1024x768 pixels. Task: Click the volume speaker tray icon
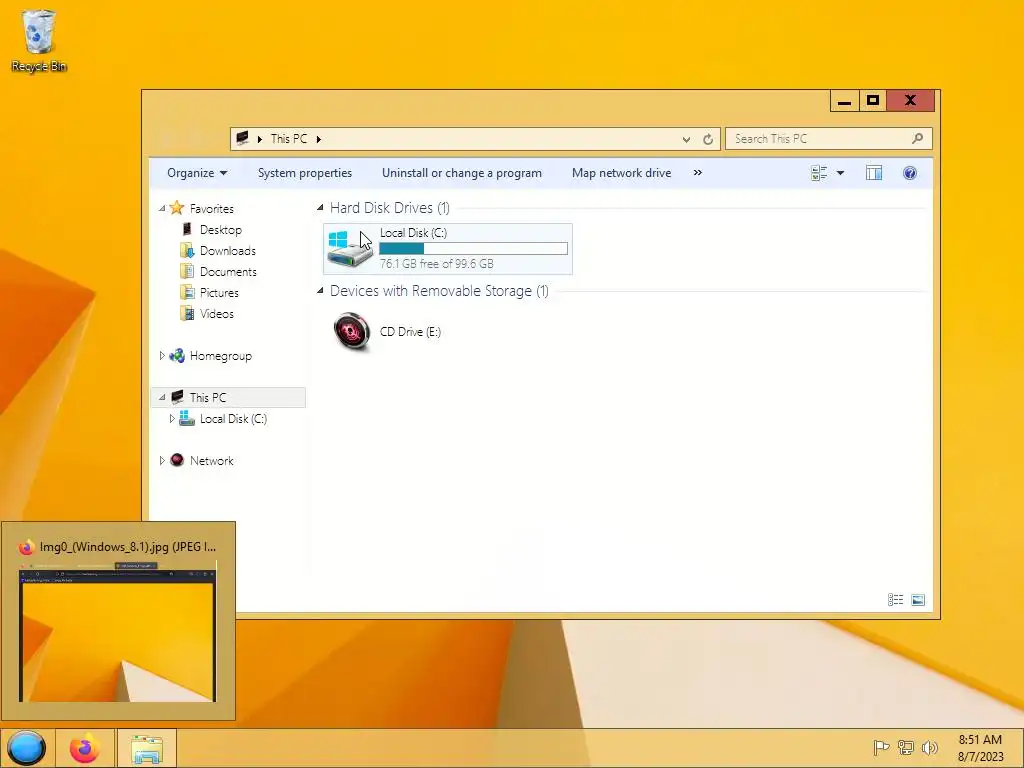[x=929, y=747]
